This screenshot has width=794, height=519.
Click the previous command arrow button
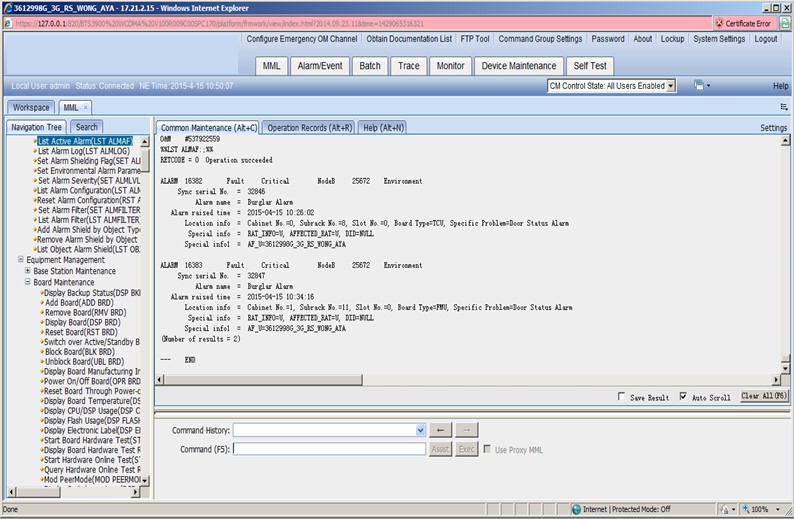tap(440, 430)
